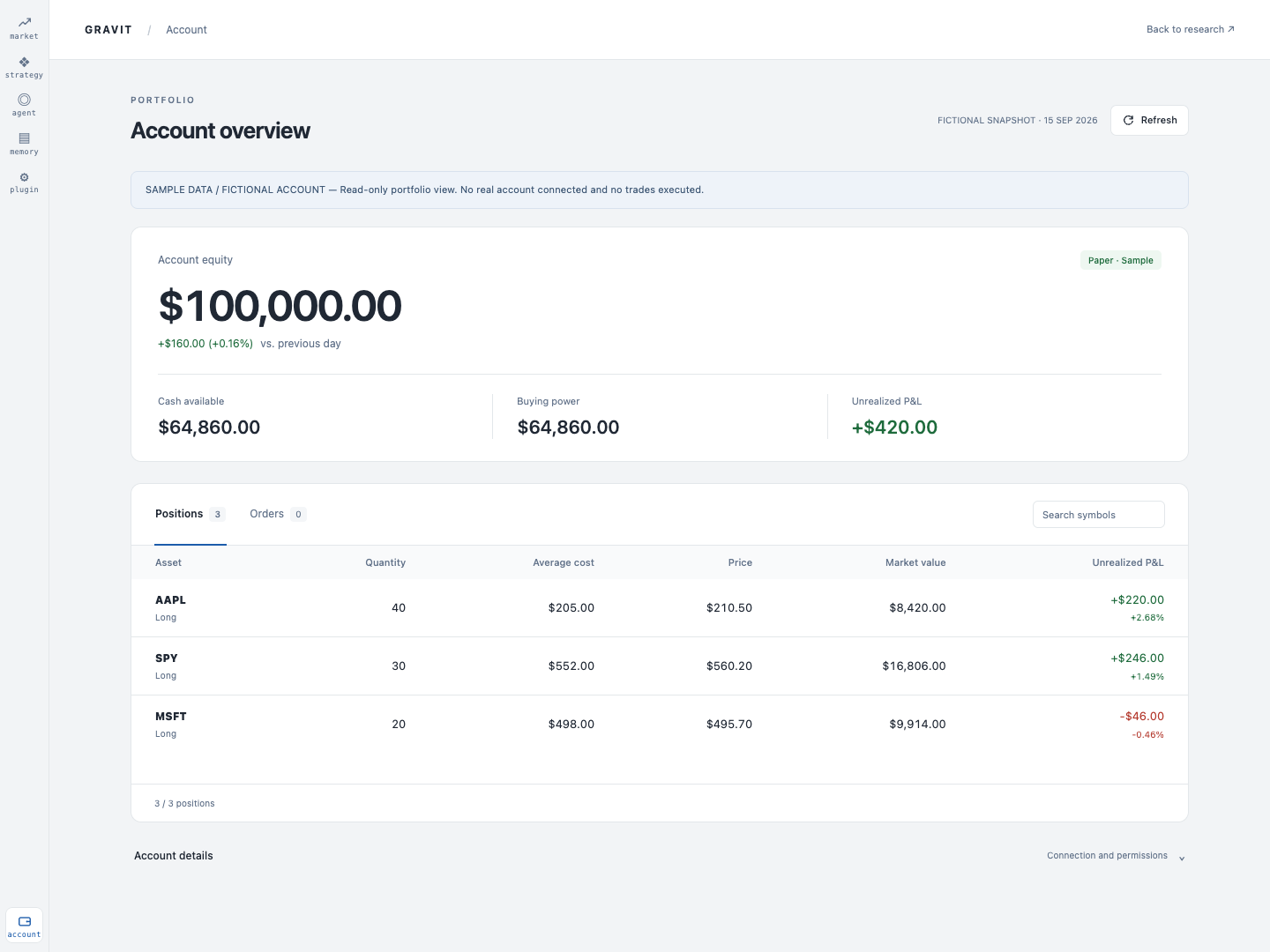Screen dimensions: 1270x952
Task: Click the Unrealized P&L column header
Action: 1128,562
